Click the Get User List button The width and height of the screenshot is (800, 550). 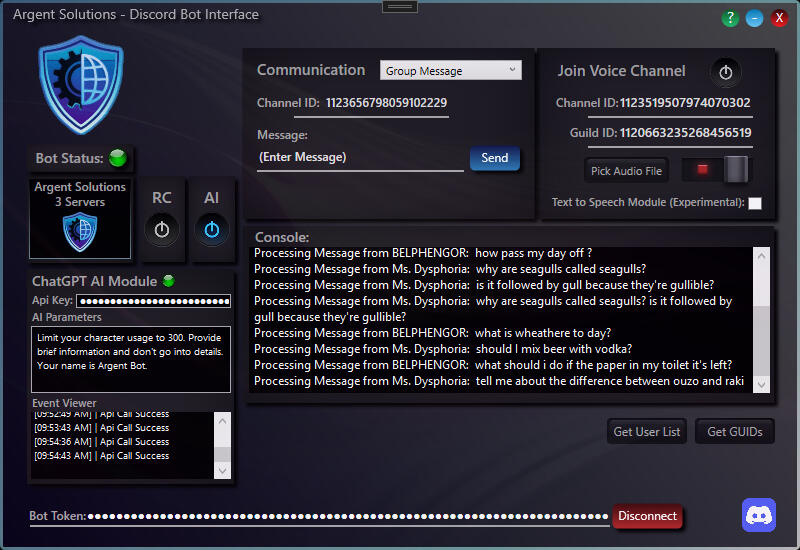(647, 431)
